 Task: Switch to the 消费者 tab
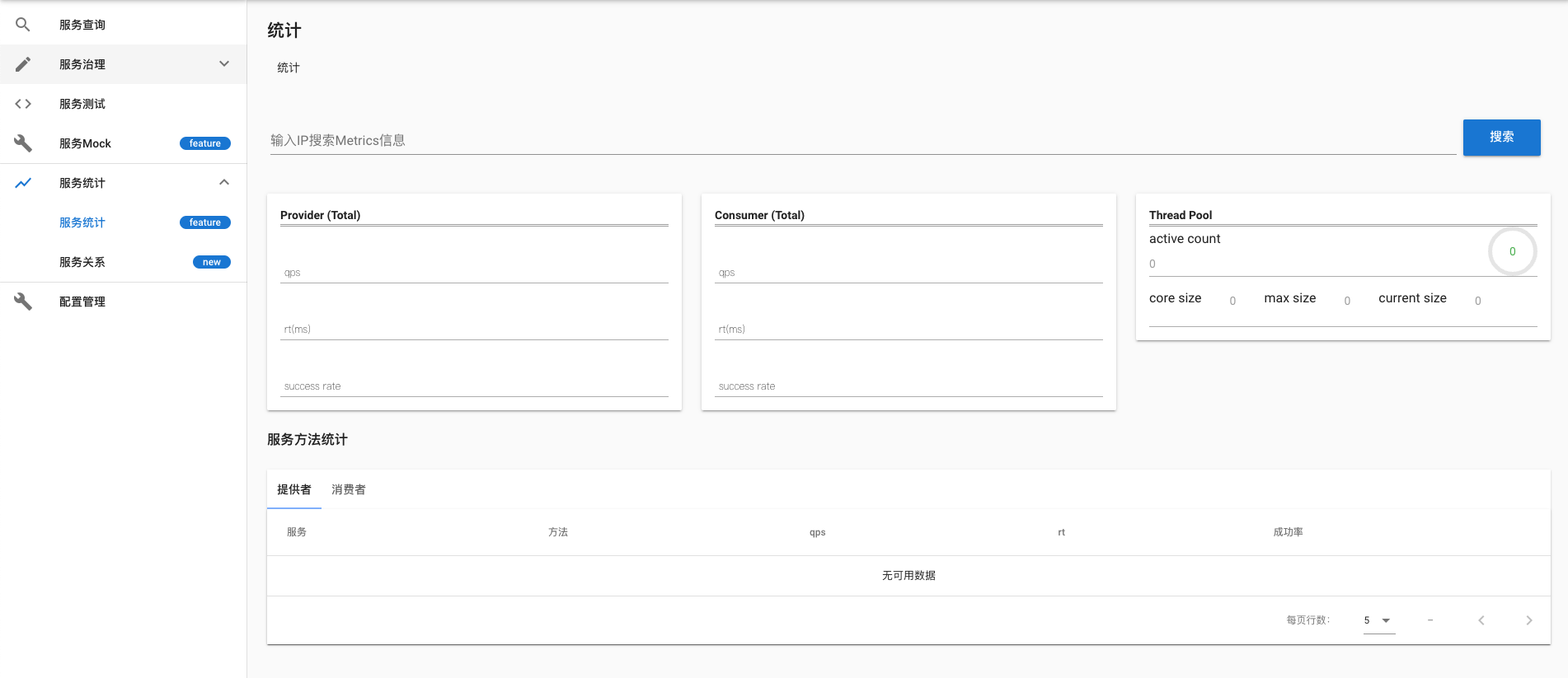(348, 489)
